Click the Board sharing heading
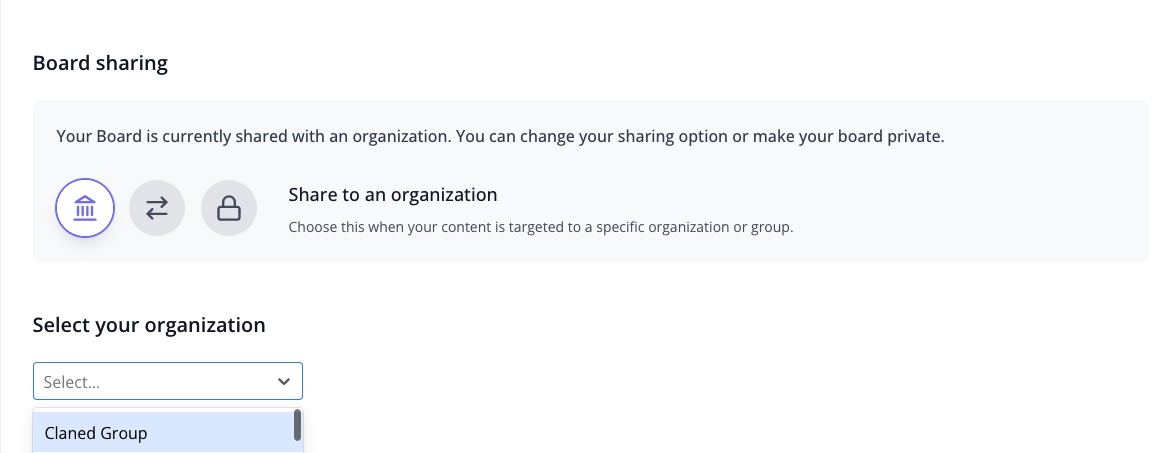Viewport: 1170px width, 453px height. 100,63
